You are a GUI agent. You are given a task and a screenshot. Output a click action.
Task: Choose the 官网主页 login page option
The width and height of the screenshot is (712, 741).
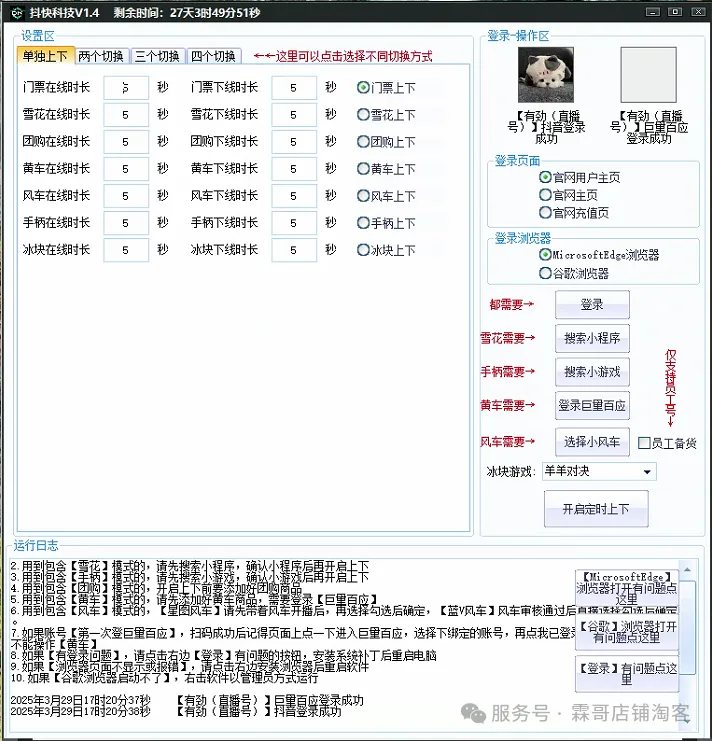545,195
